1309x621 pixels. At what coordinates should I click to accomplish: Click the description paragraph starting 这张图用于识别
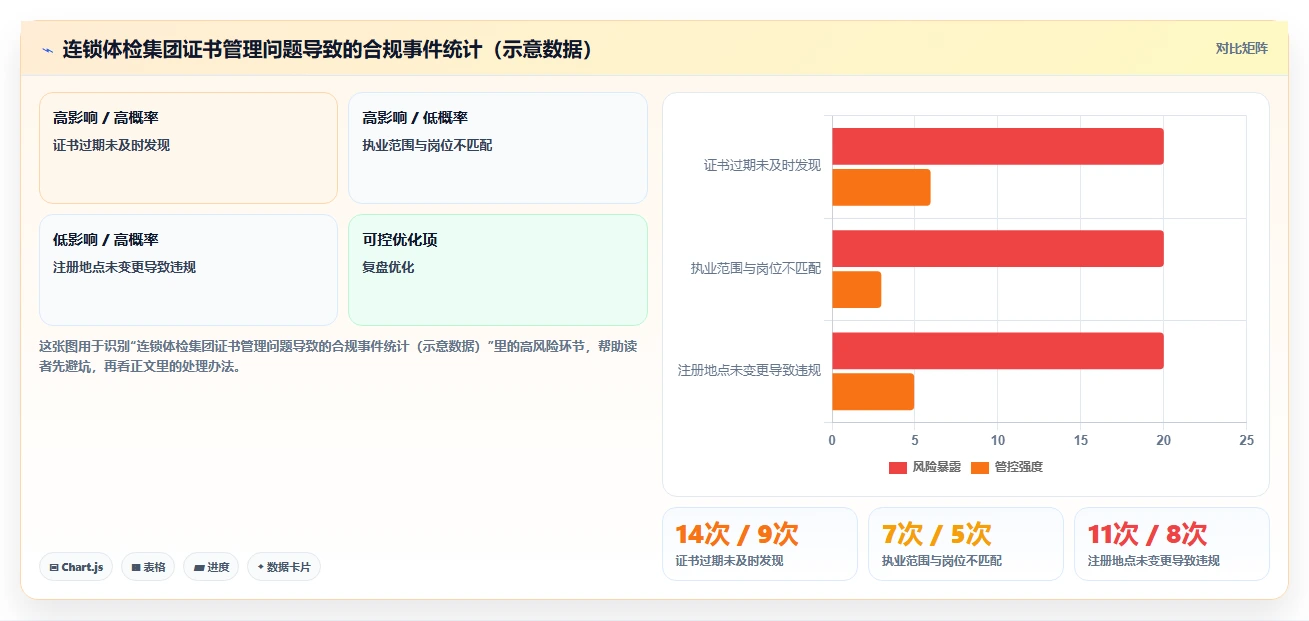pos(338,356)
